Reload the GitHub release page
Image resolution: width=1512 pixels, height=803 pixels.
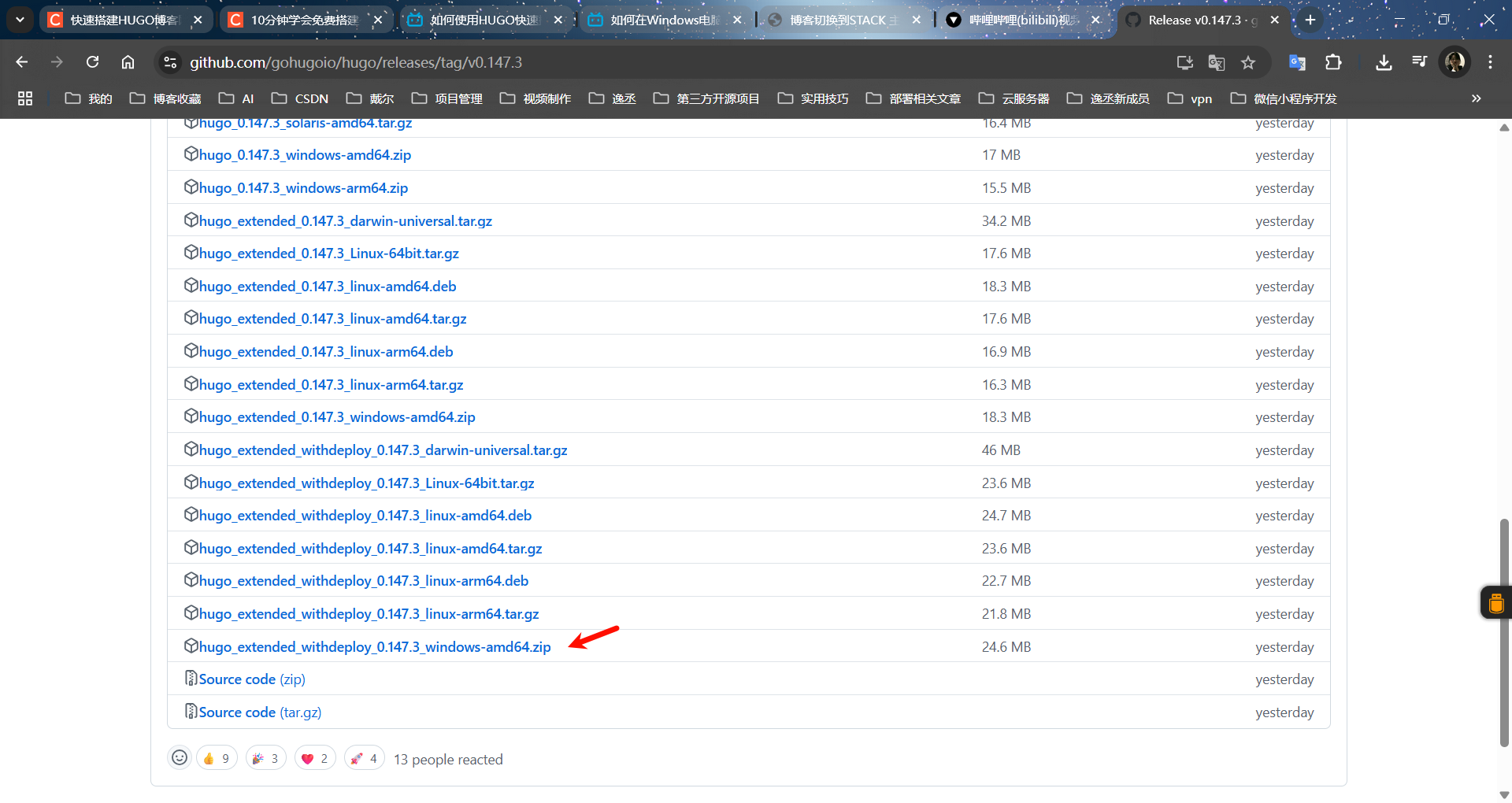pos(92,62)
